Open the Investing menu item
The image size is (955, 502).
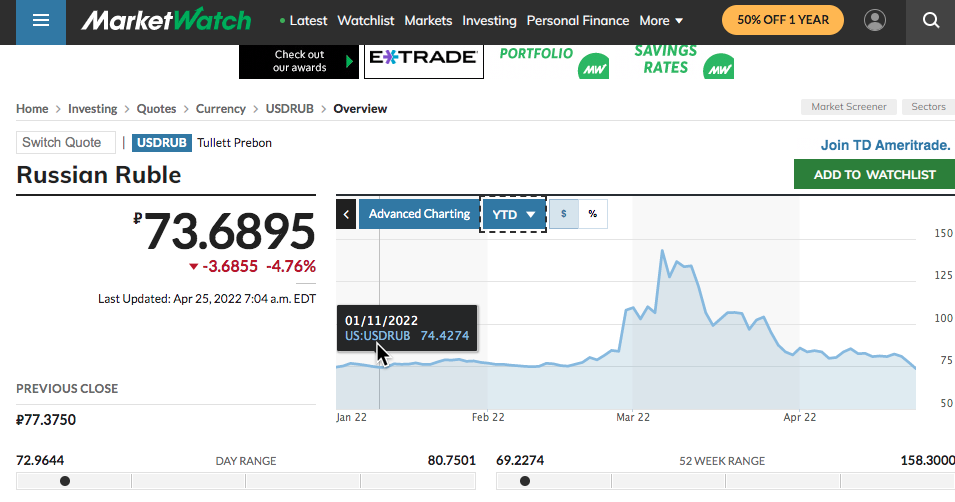click(x=489, y=21)
